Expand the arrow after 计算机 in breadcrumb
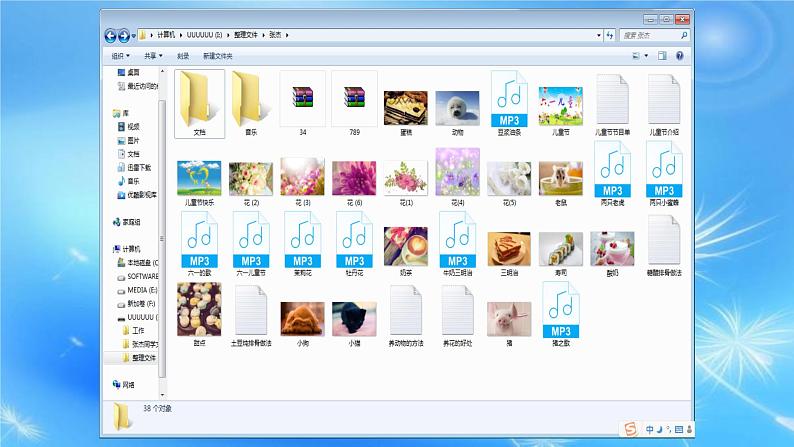794x447 pixels. point(180,35)
